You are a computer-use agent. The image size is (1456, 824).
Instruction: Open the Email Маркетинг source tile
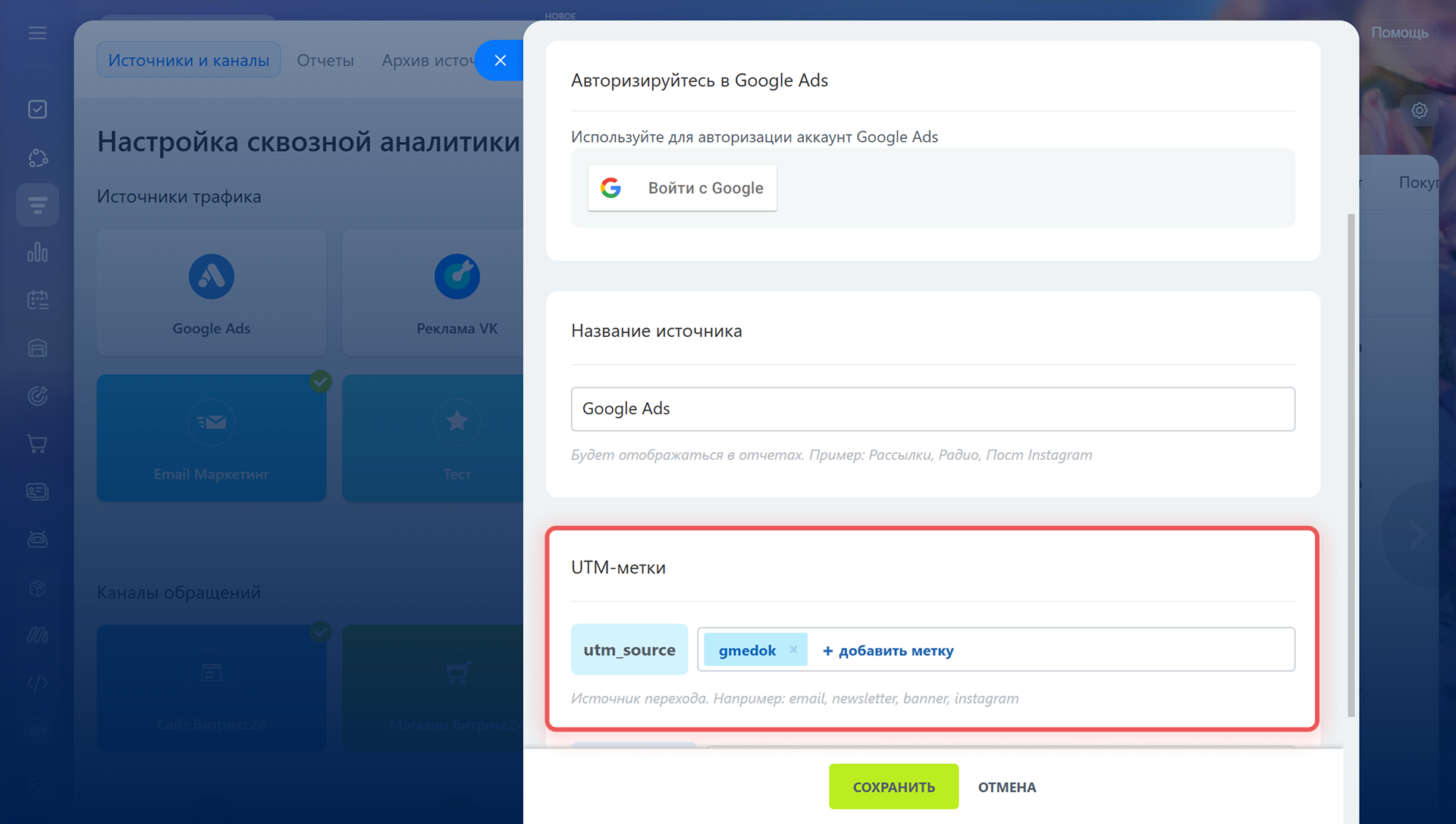[x=212, y=438]
